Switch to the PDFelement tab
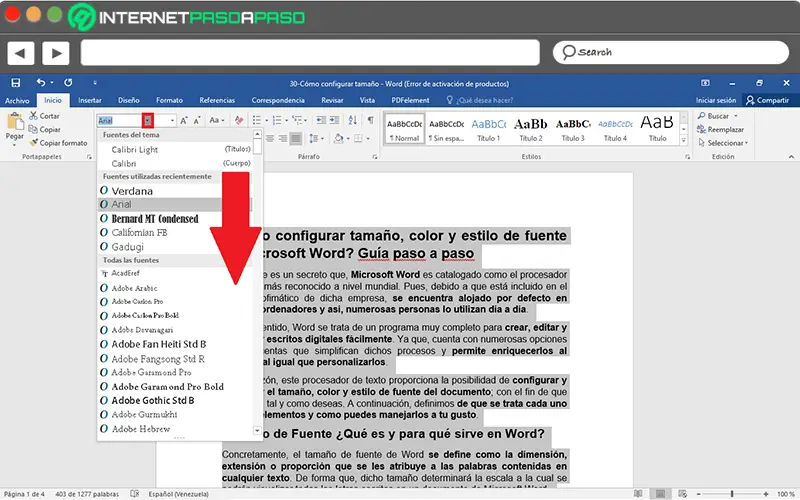 tap(410, 101)
